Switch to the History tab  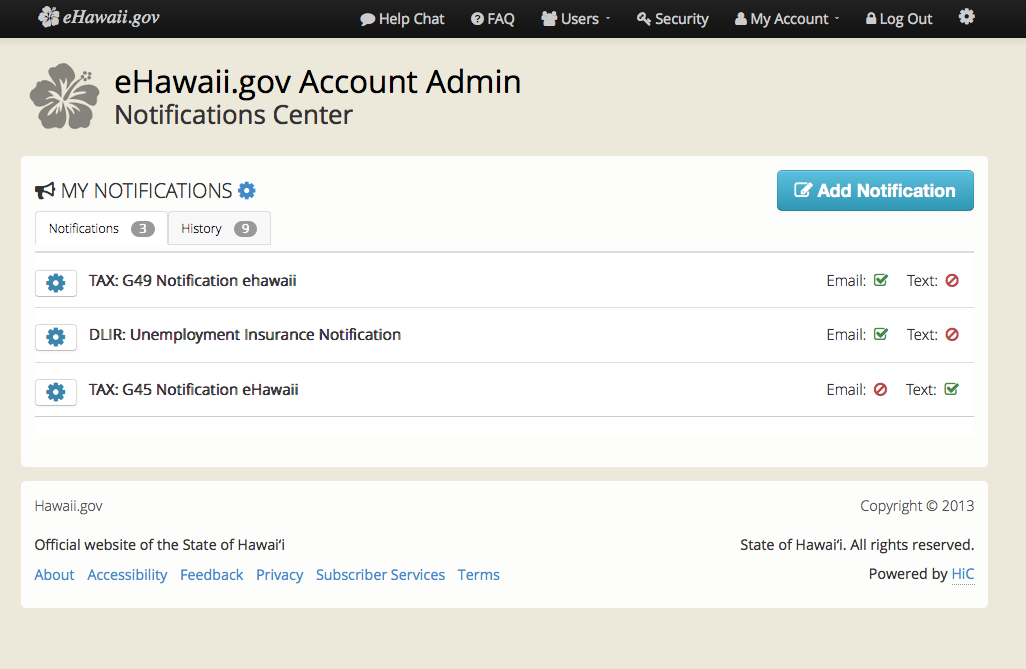218,228
